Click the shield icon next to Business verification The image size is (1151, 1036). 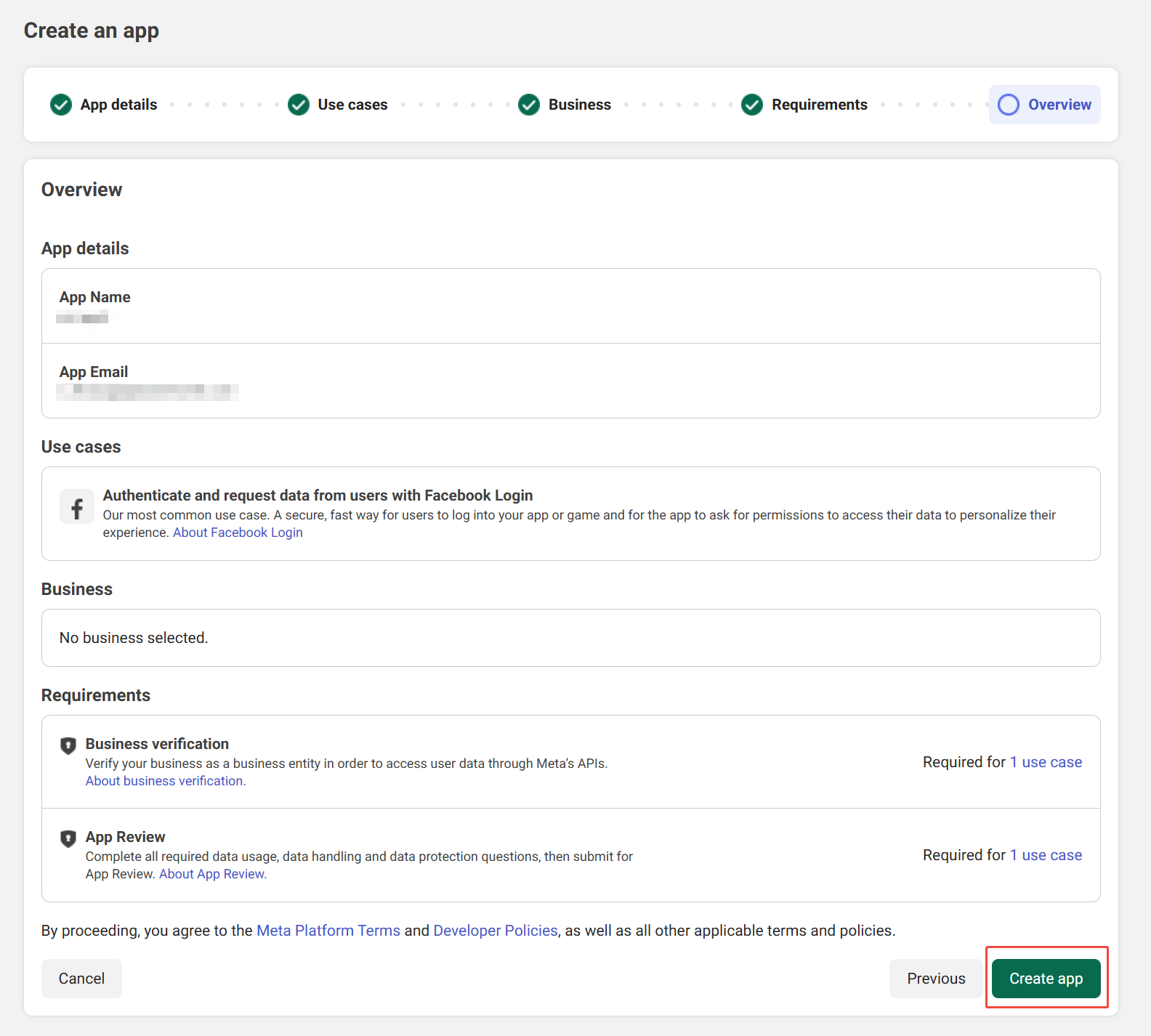[68, 745]
